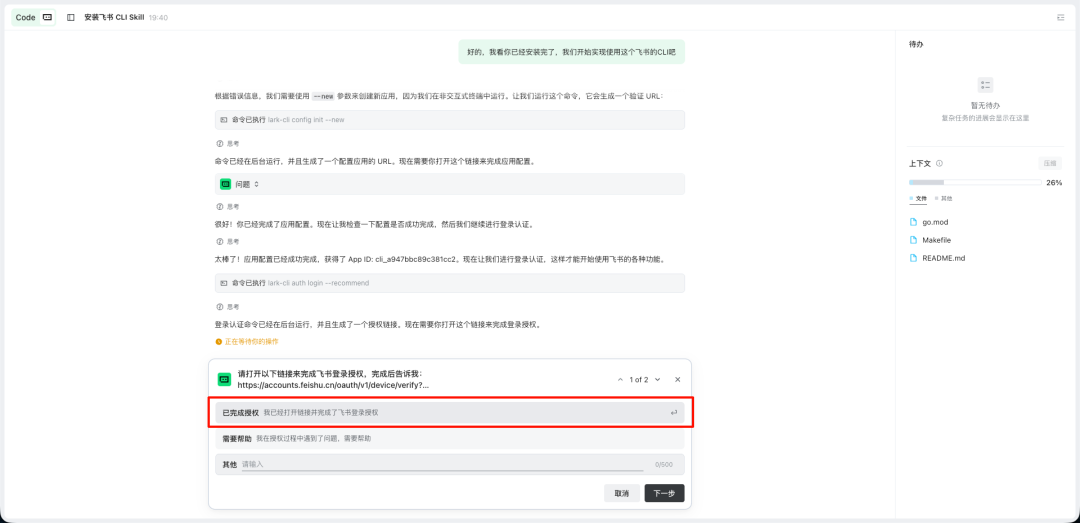Click green icon in the authorization prompt
This screenshot has width=1080, height=523.
(x=224, y=379)
